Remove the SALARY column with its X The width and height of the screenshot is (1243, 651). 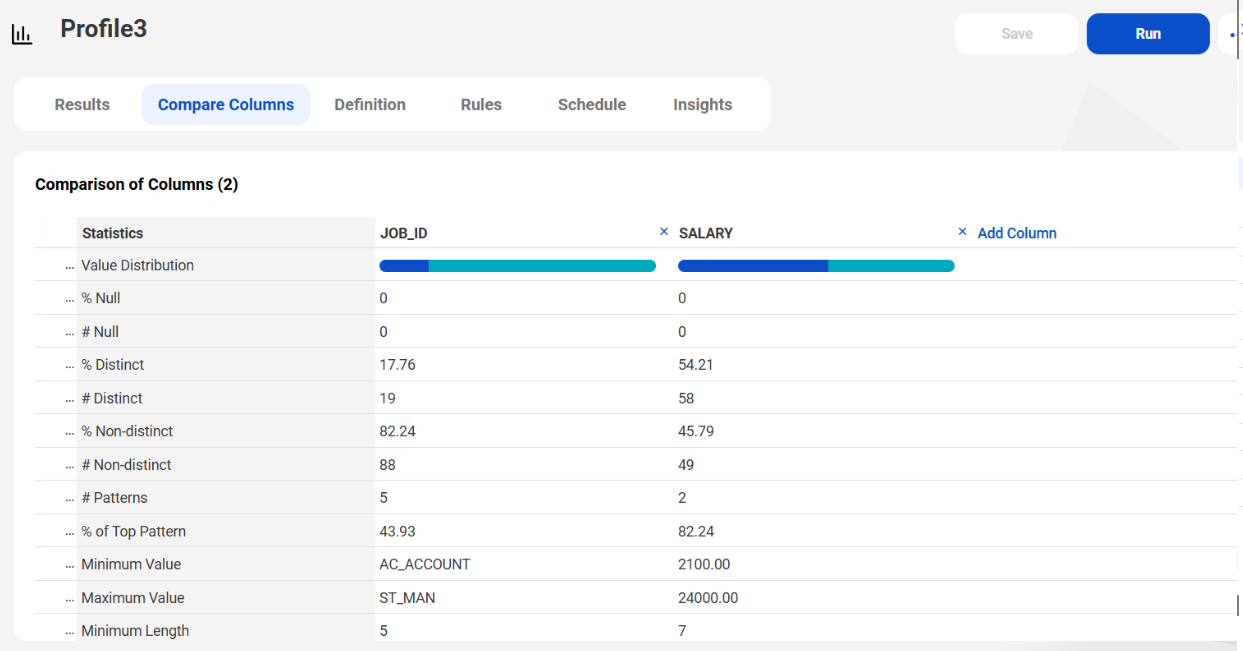[x=963, y=232]
